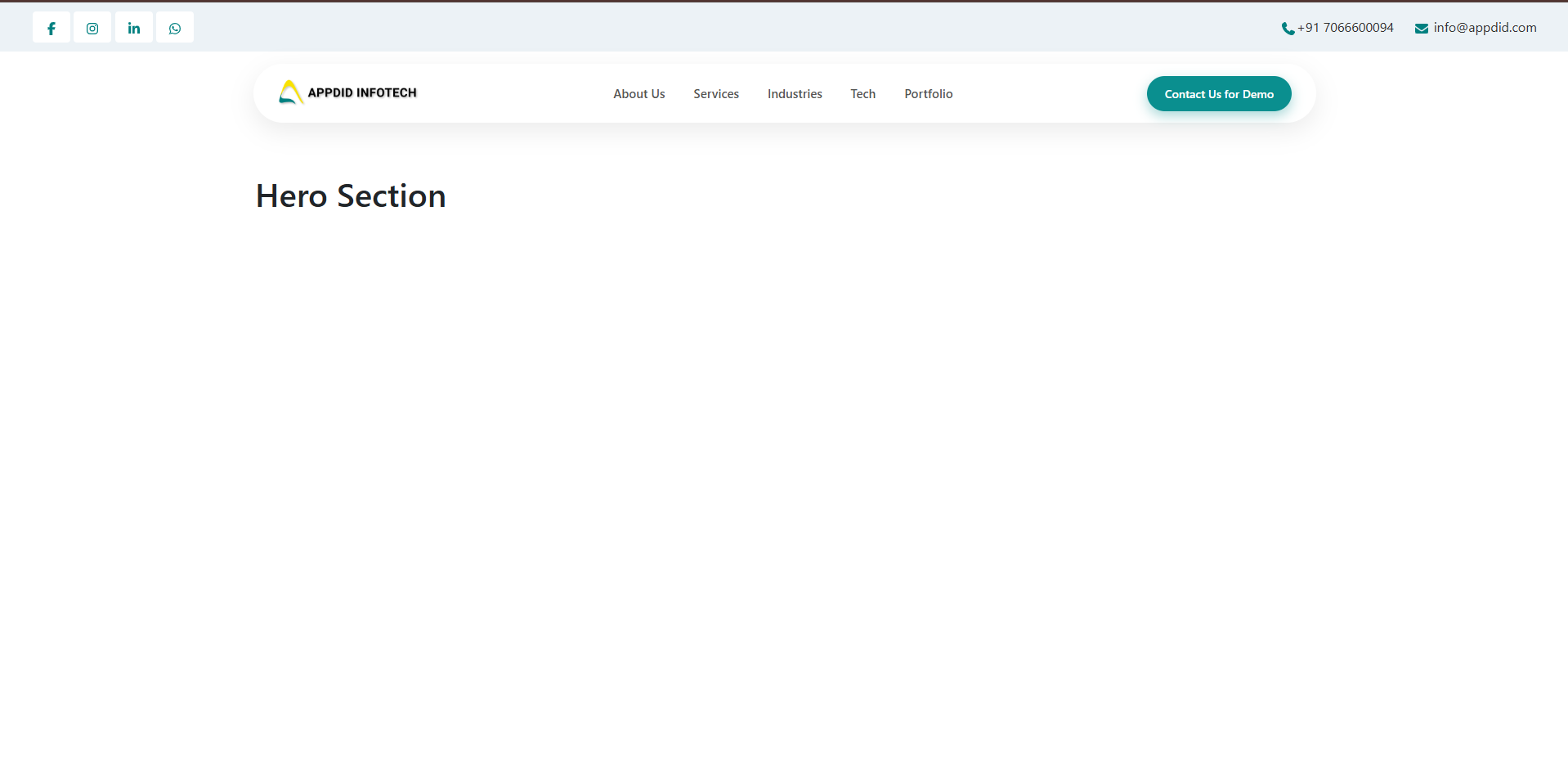Image resolution: width=1568 pixels, height=782 pixels.
Task: Visit the LinkedIn profile icon
Action: 134,28
